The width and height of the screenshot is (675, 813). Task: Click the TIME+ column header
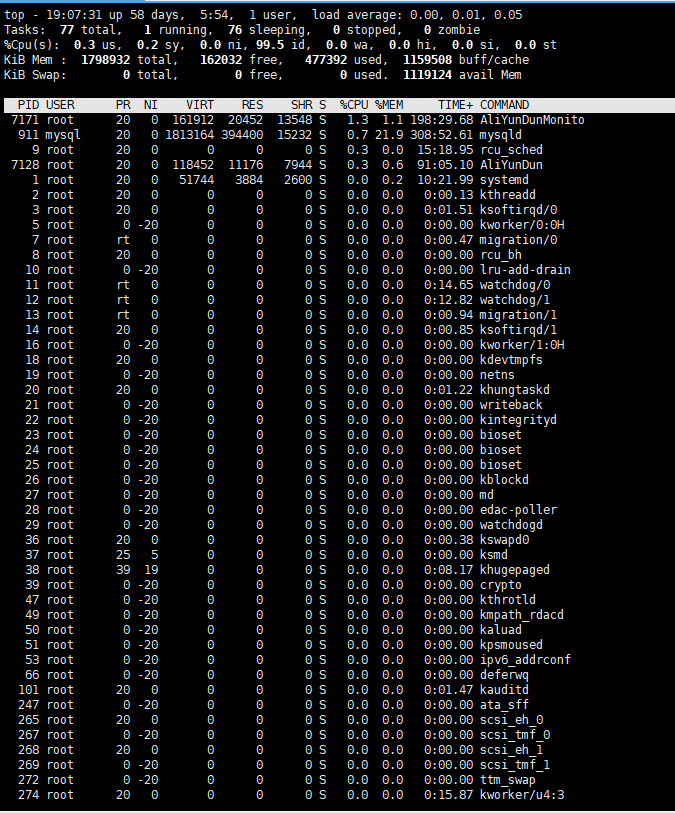pos(455,105)
